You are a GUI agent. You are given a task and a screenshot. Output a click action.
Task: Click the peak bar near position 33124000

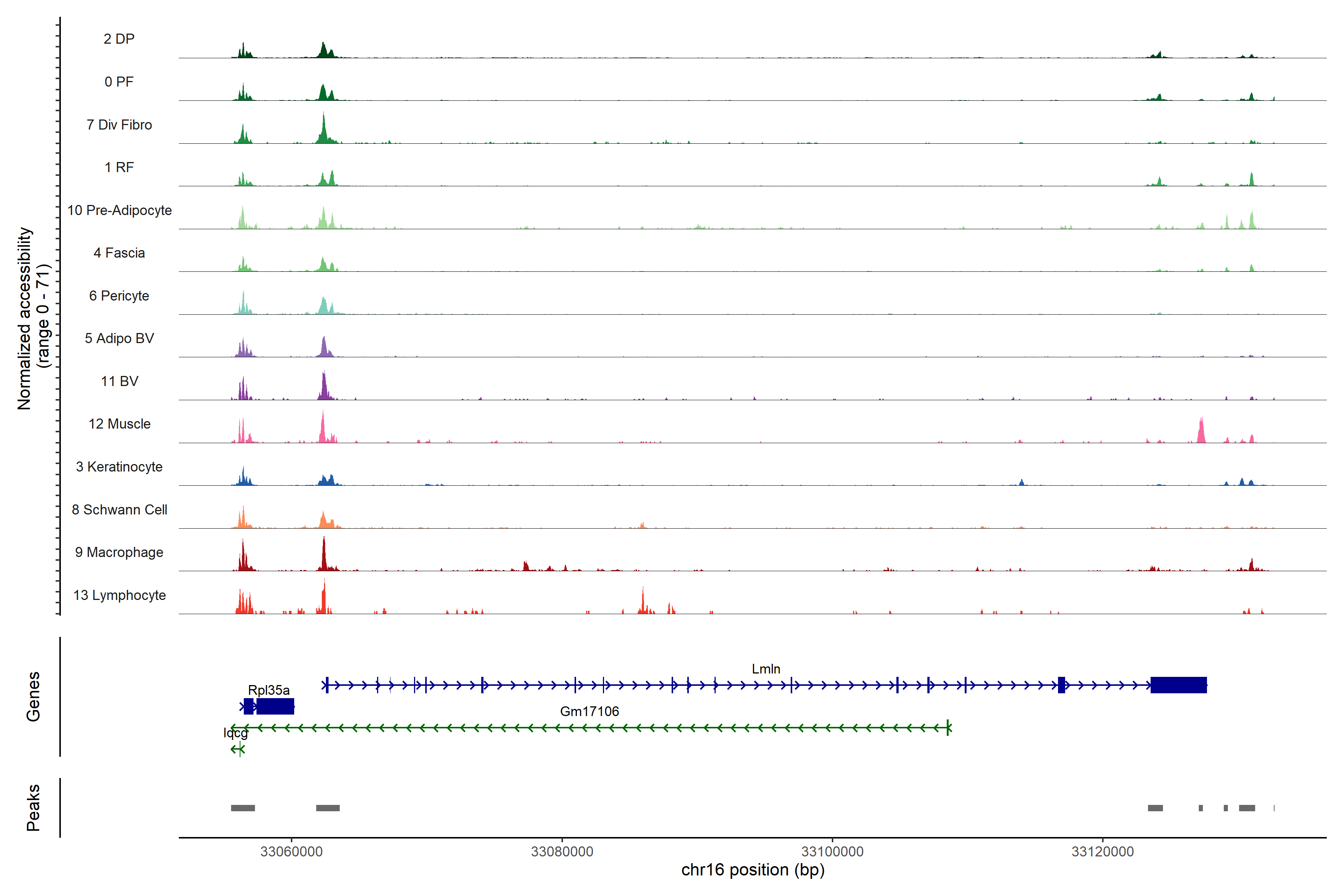[1155, 808]
